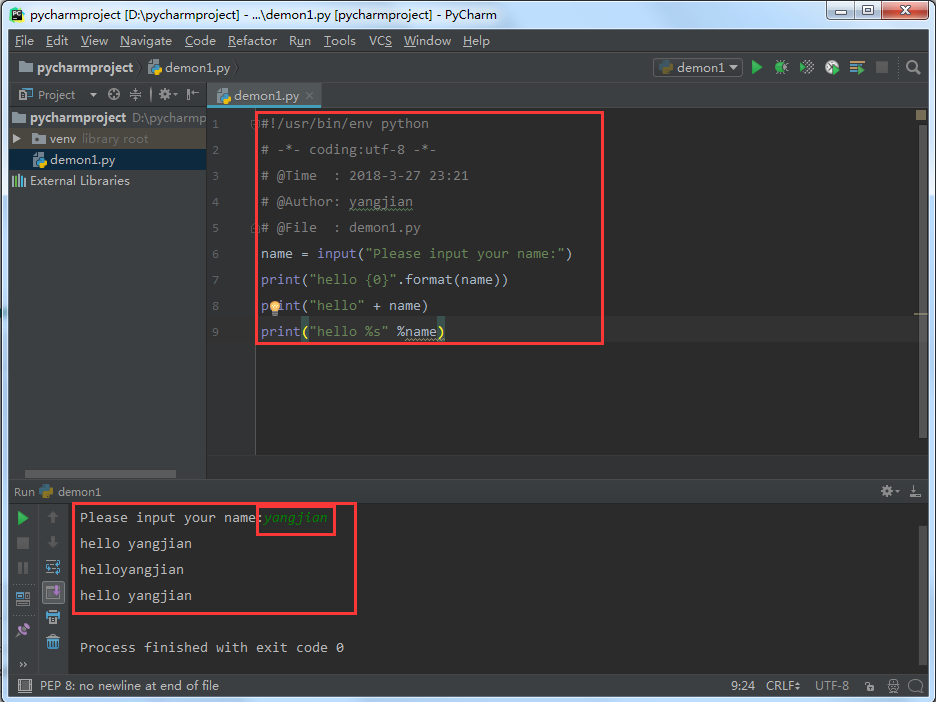Click pycharmproject breadcrumb in navigation bar
Viewport: 936px width, 702px height.
76,67
